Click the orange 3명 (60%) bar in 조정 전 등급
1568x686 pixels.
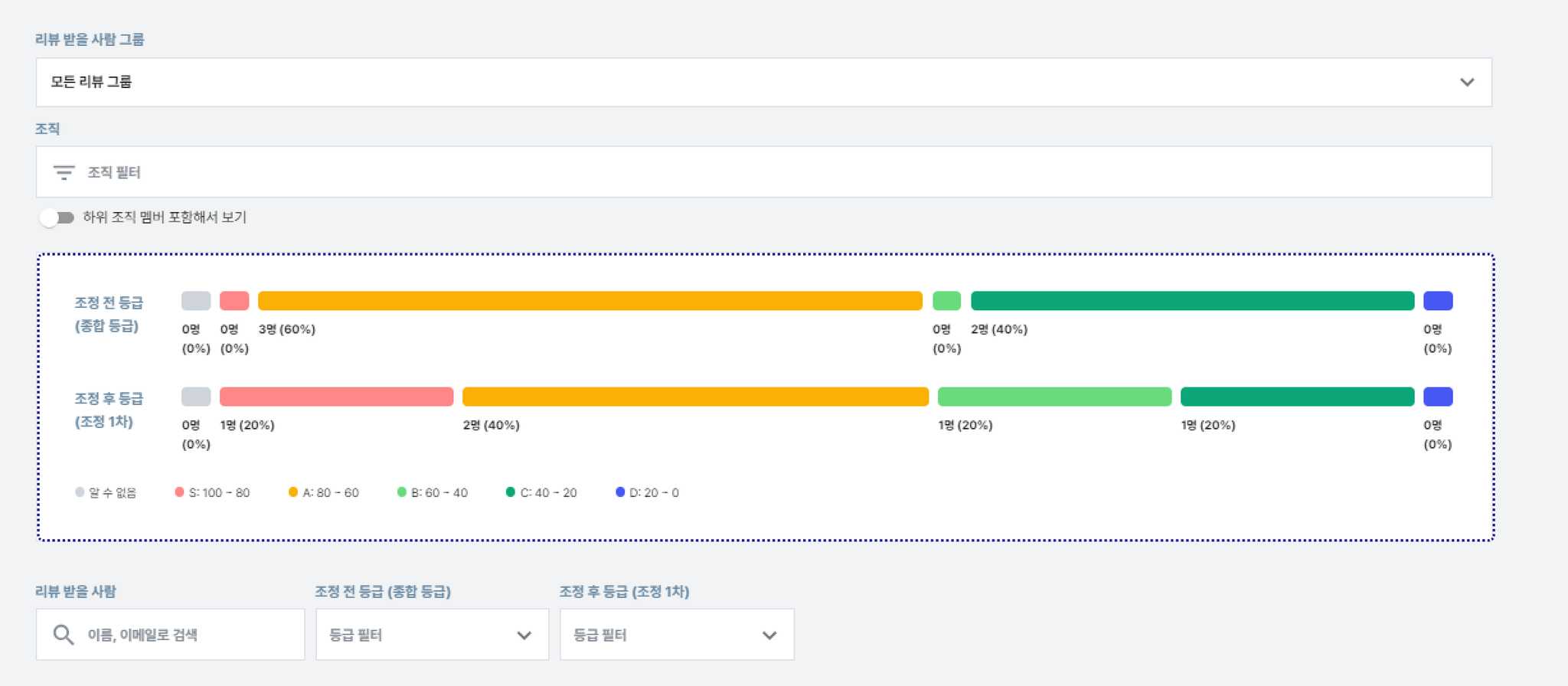click(590, 301)
